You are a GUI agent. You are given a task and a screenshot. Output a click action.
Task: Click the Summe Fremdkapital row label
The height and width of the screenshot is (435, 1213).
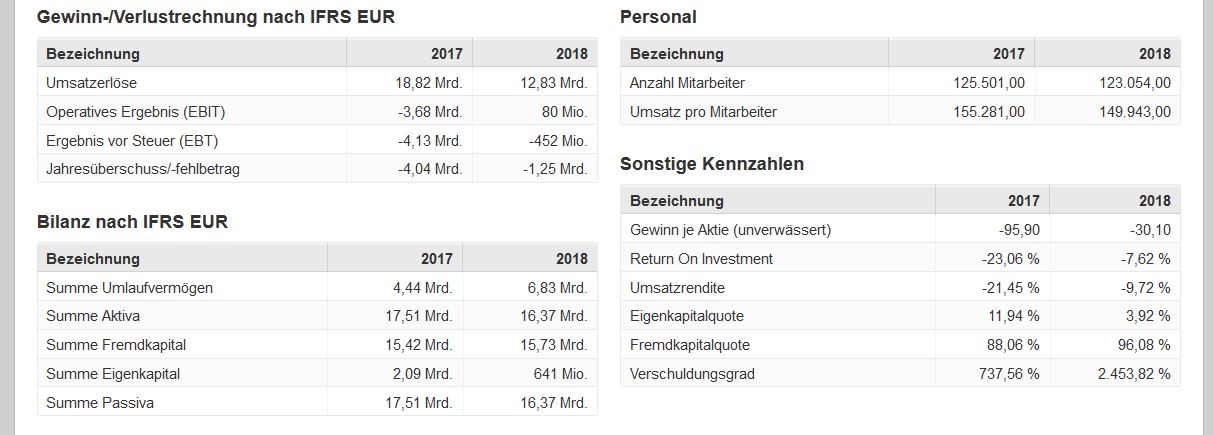pos(116,346)
